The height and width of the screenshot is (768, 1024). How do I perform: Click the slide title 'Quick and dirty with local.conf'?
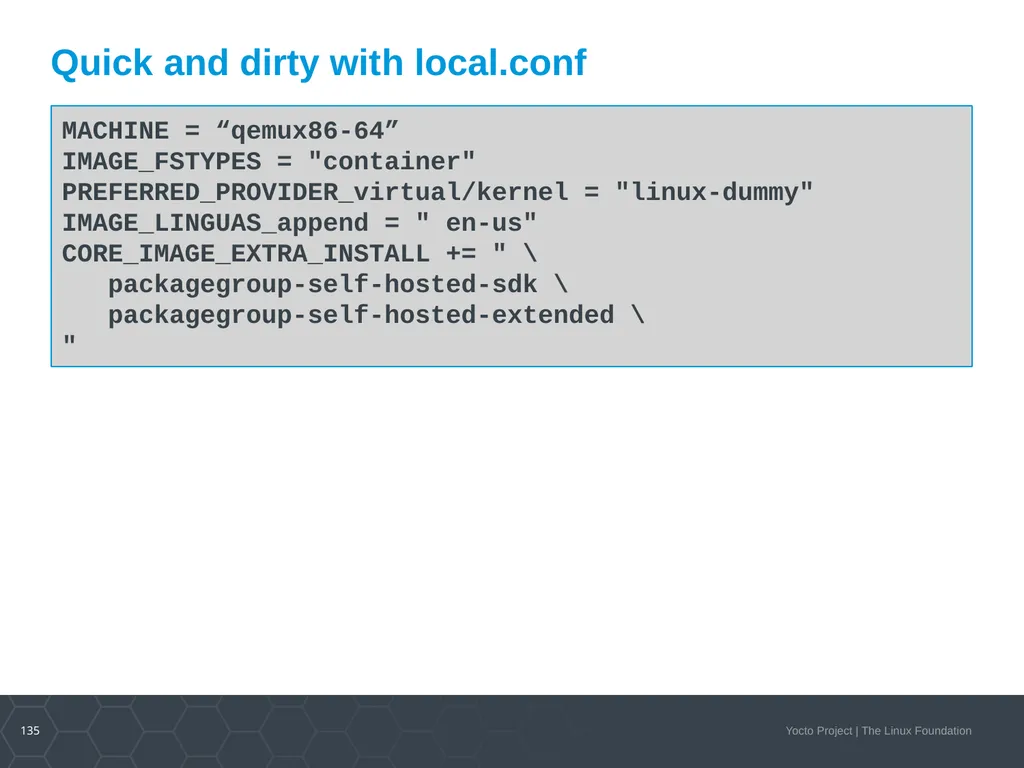click(319, 63)
